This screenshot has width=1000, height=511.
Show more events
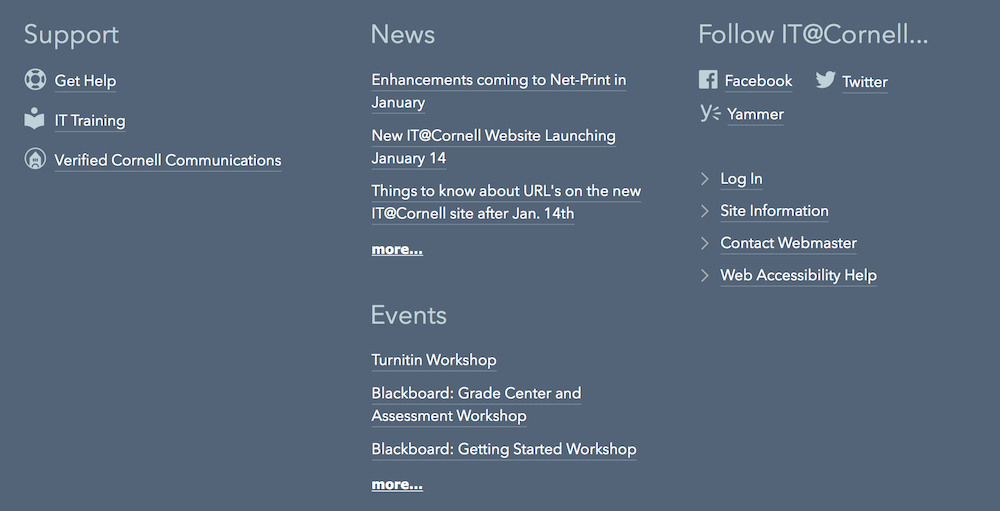(397, 485)
